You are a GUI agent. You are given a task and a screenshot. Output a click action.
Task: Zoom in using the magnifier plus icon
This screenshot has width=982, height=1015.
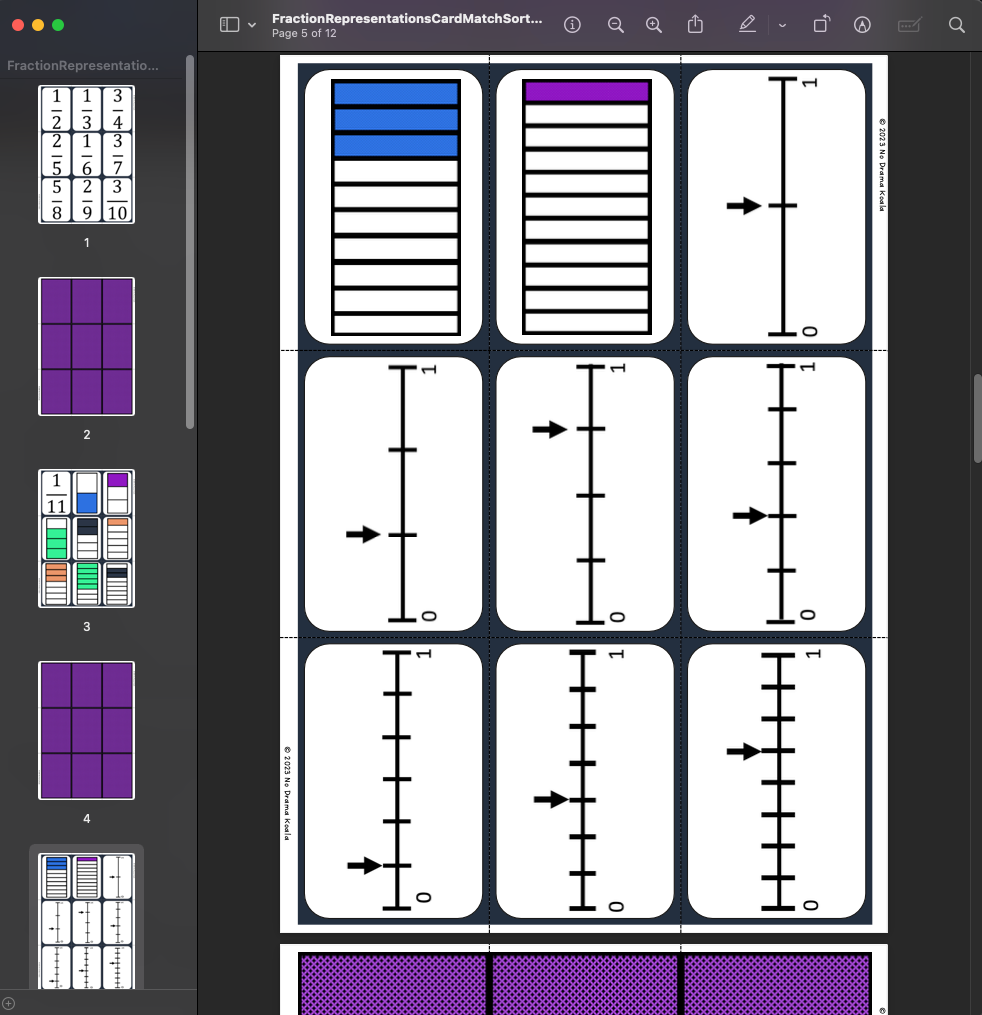pos(654,25)
